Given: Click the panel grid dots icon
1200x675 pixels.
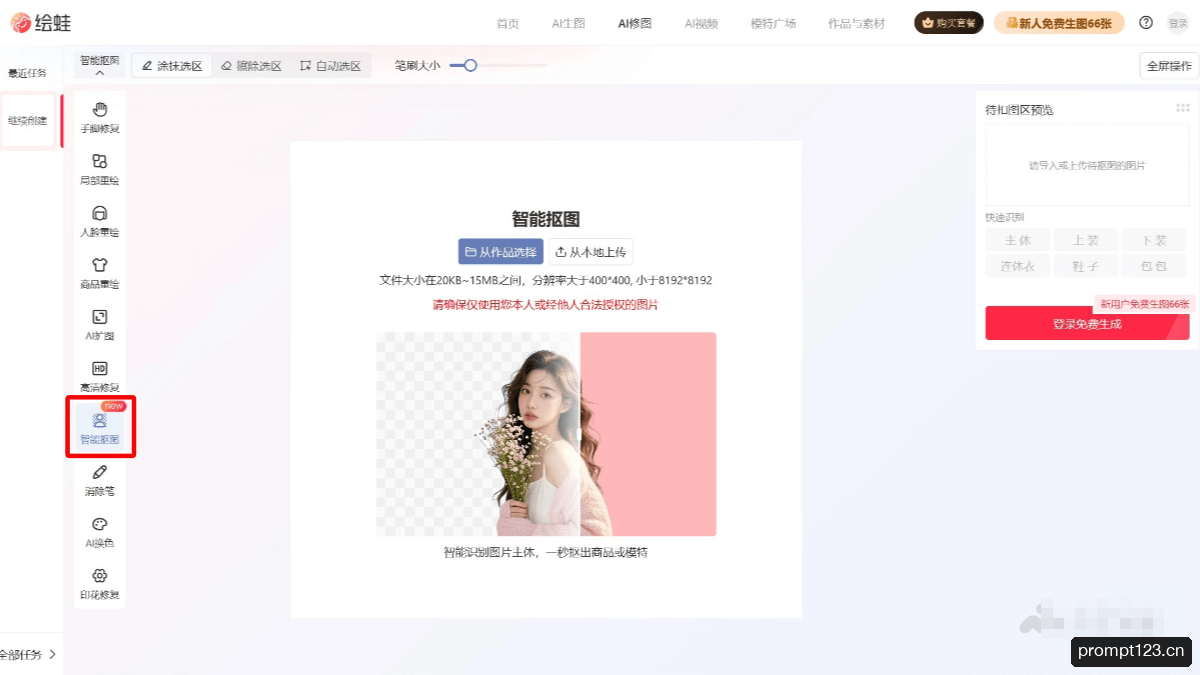Looking at the screenshot, I should coord(1183,108).
